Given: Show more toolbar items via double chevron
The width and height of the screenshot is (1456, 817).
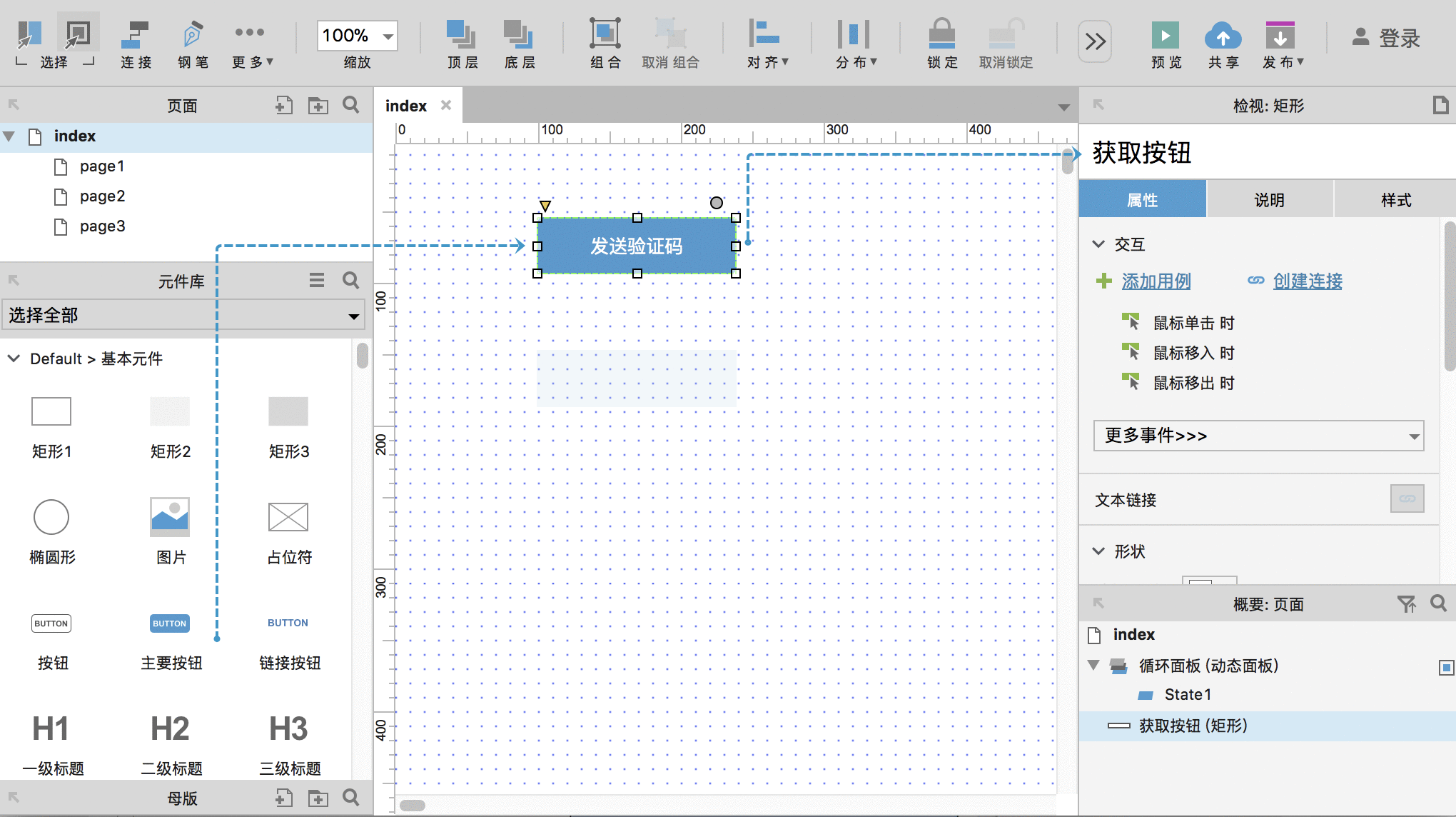Looking at the screenshot, I should click(1095, 41).
